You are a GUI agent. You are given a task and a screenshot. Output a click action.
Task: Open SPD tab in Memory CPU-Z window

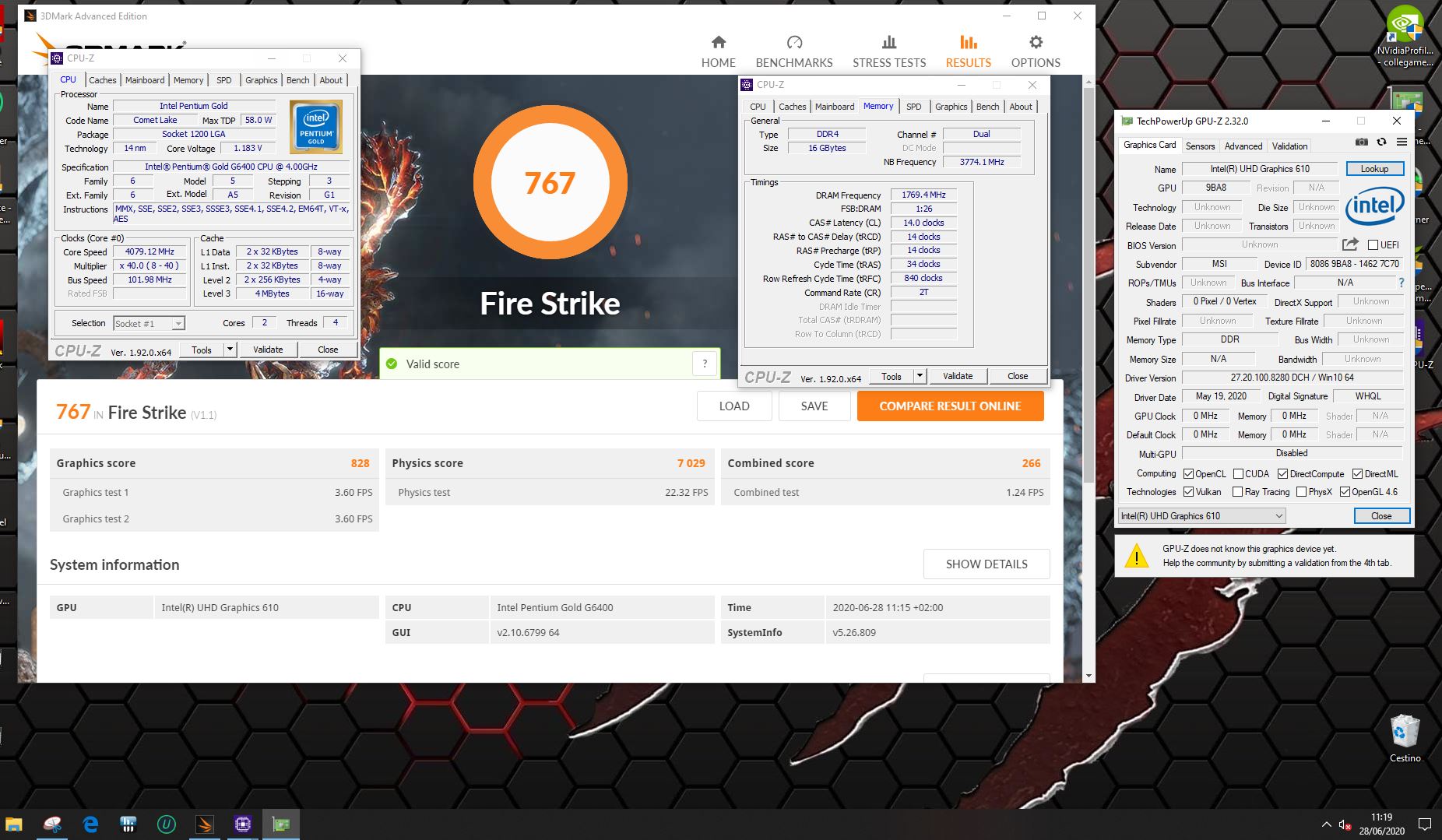pyautogui.click(x=914, y=107)
